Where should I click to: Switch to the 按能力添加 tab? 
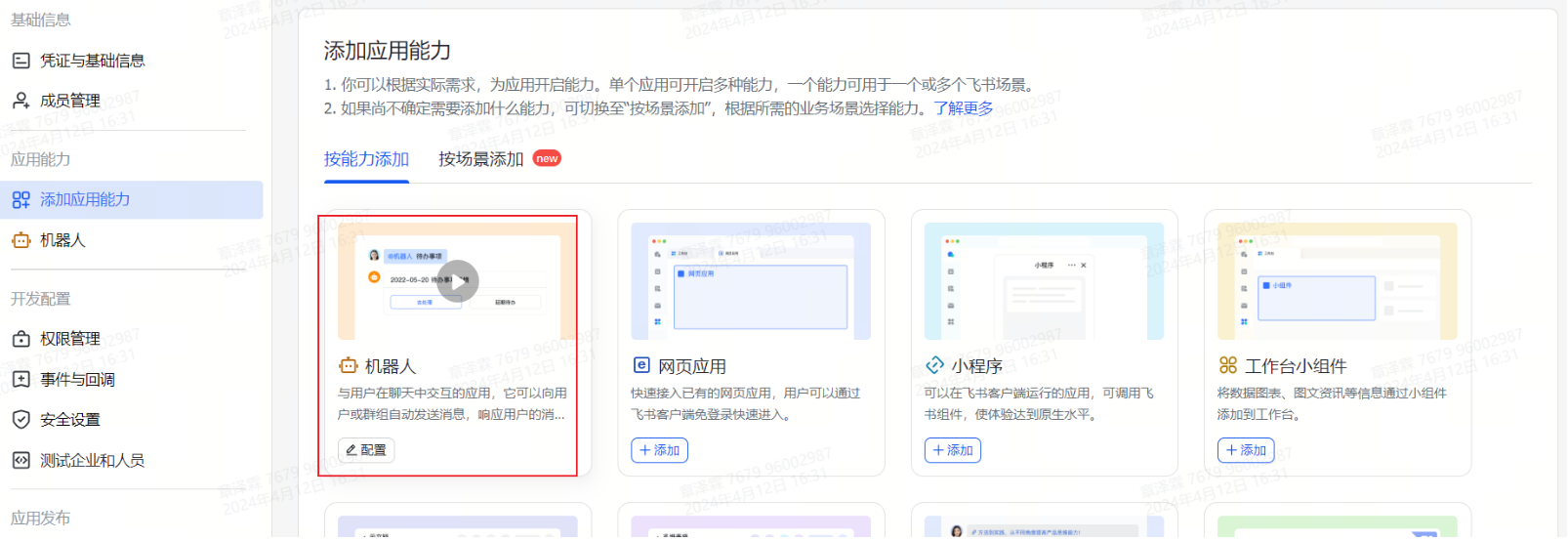(366, 159)
